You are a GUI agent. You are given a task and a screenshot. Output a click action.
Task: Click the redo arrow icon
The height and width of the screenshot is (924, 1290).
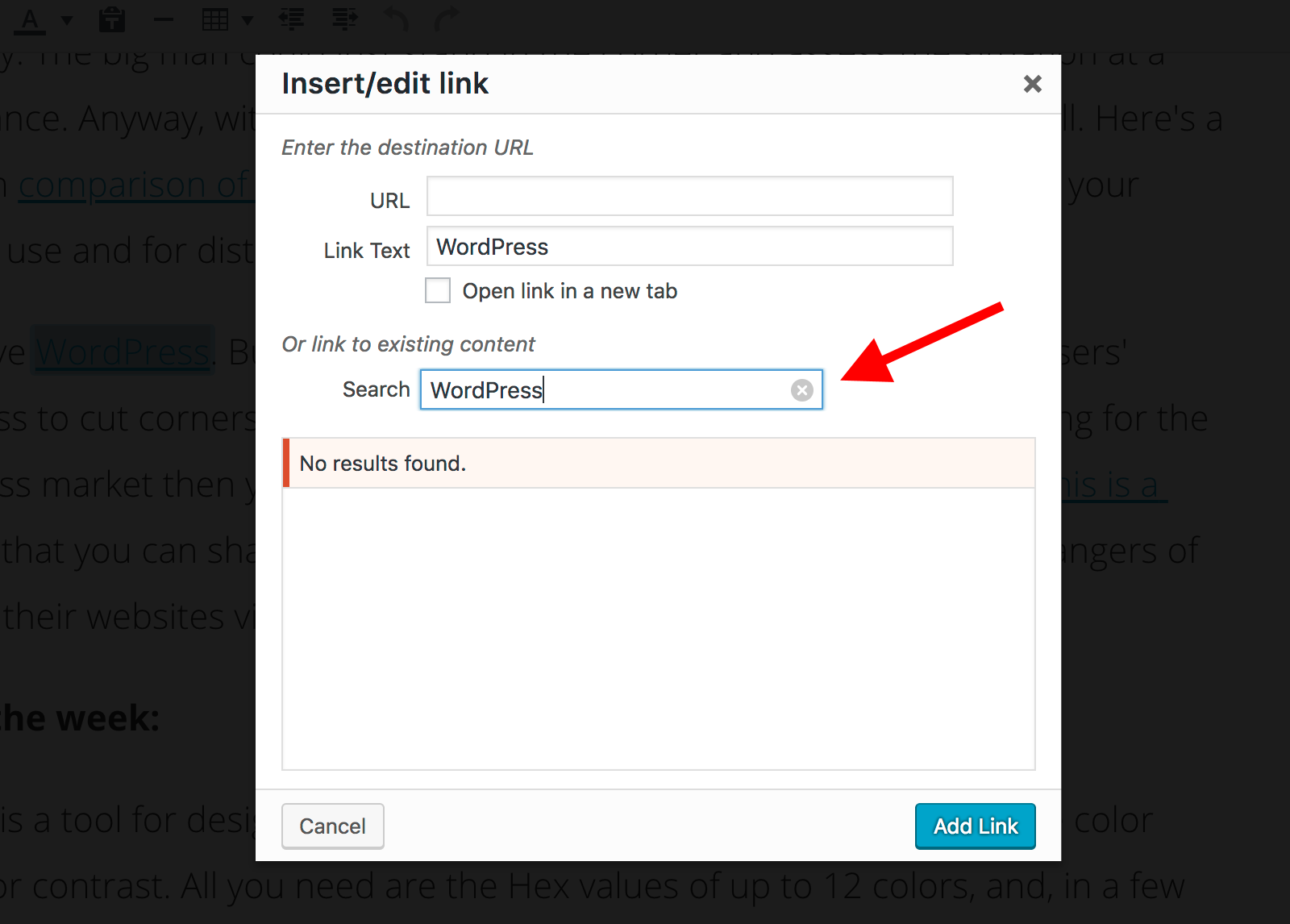[447, 19]
